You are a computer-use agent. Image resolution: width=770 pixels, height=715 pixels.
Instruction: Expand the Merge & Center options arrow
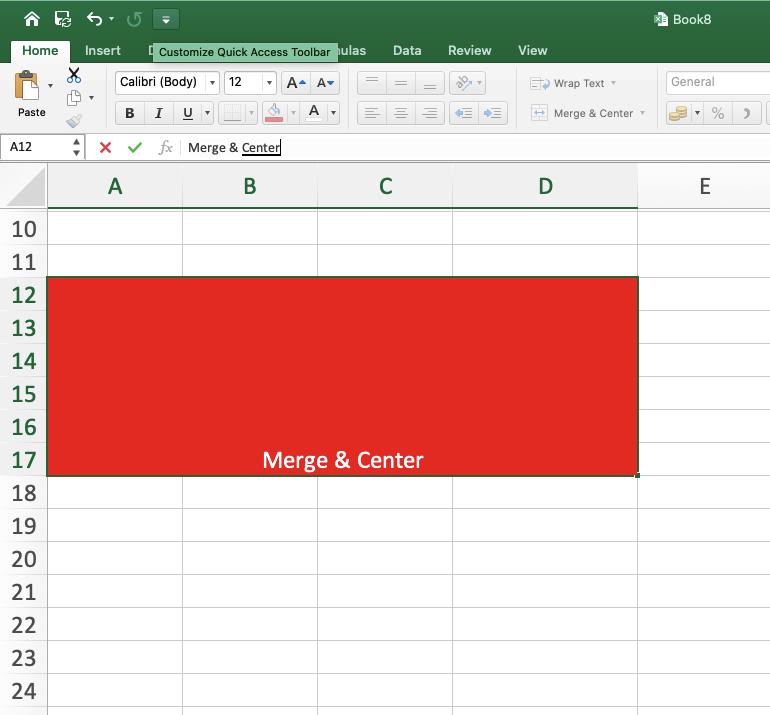[642, 113]
